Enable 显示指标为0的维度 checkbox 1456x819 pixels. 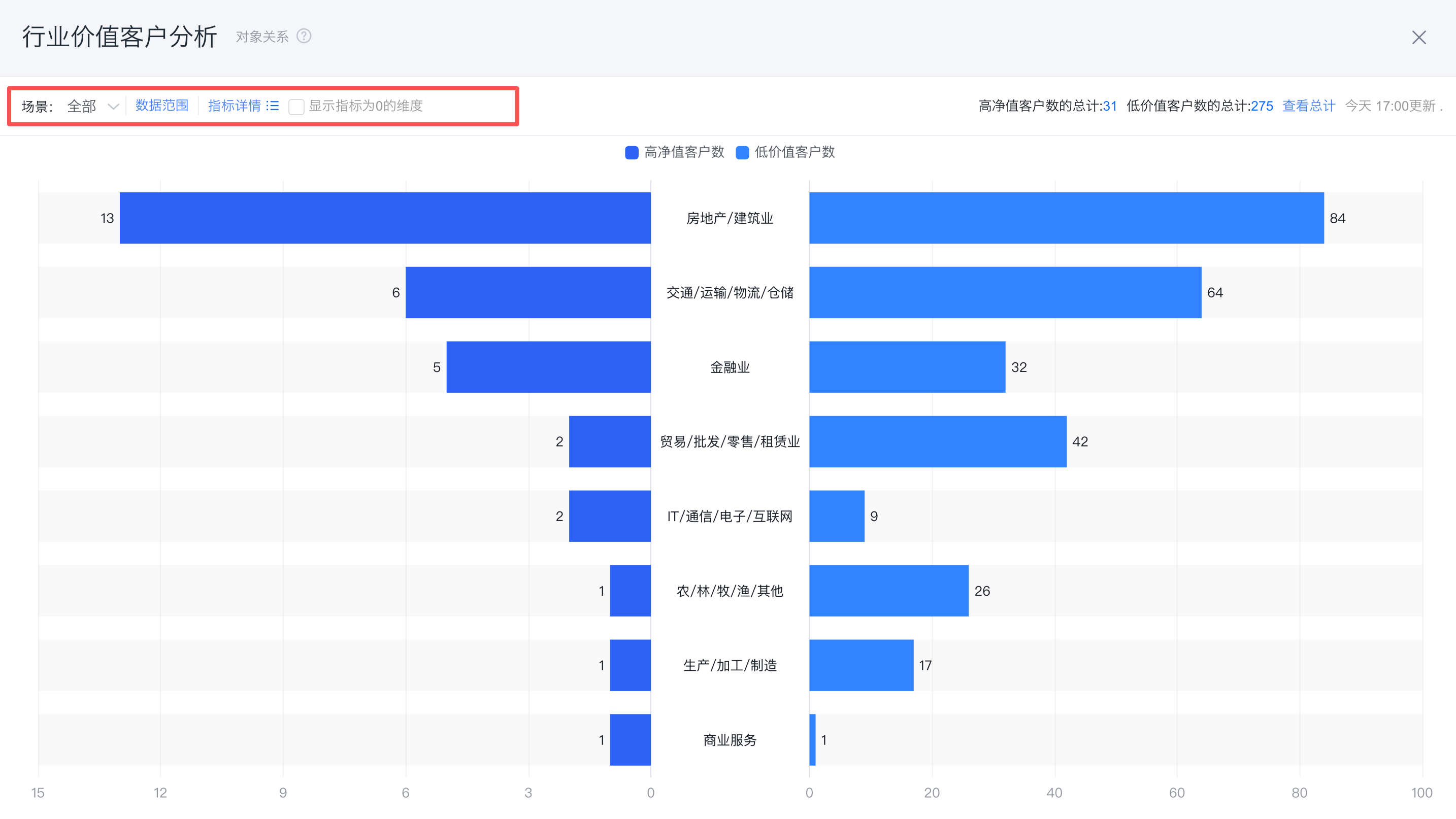295,106
